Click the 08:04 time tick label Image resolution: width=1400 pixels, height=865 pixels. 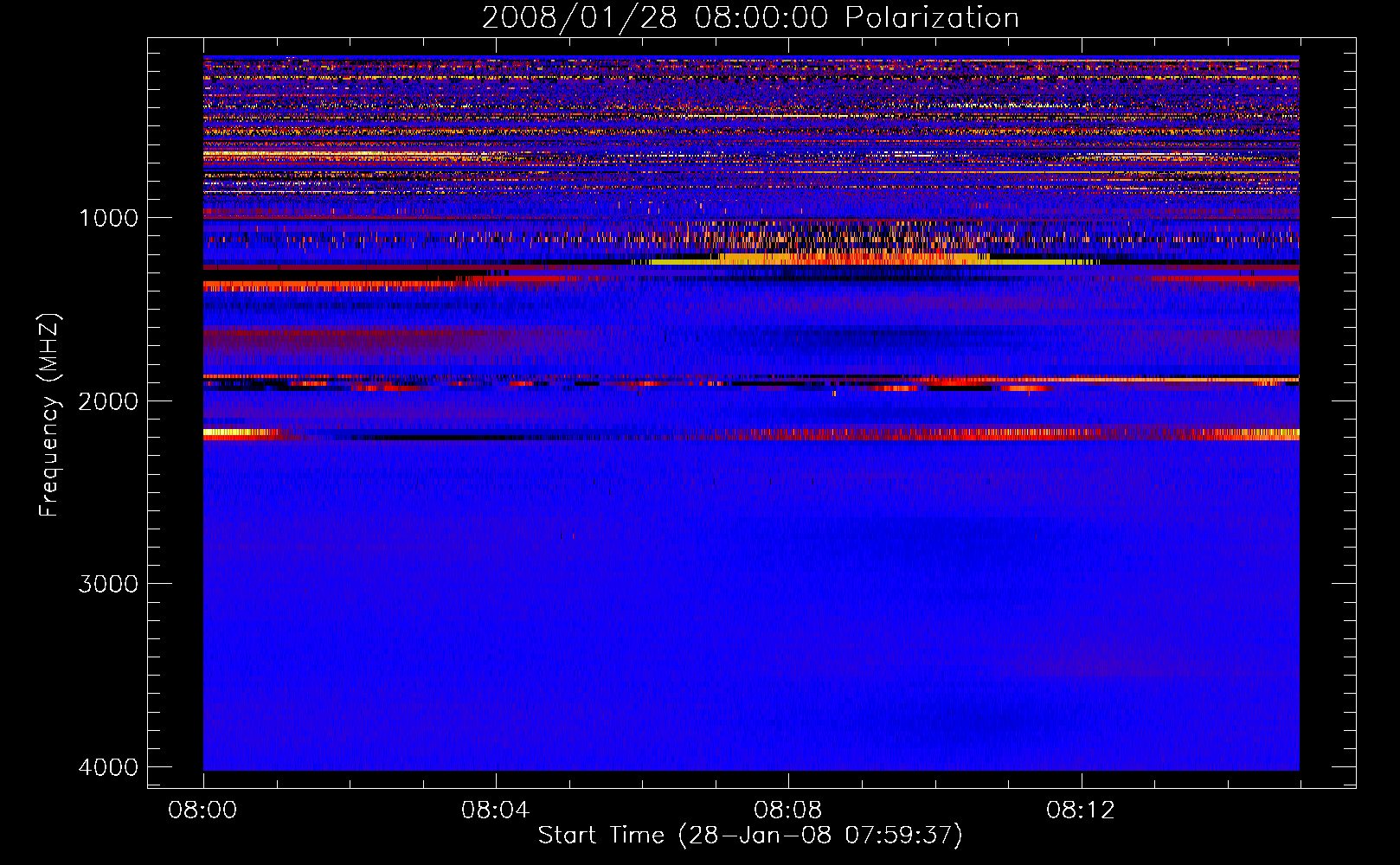[495, 811]
